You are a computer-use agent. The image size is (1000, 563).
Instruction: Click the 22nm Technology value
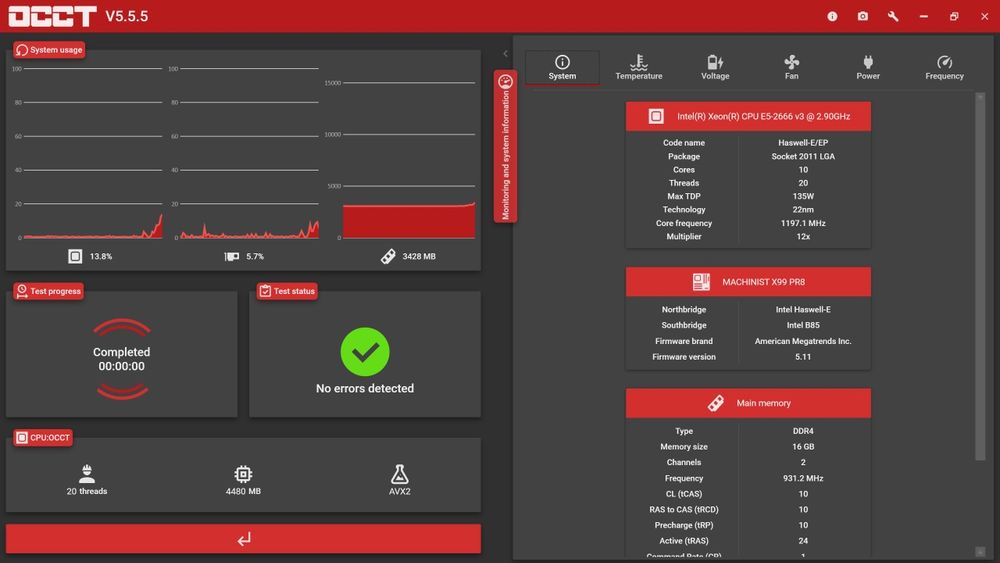pyautogui.click(x=803, y=210)
